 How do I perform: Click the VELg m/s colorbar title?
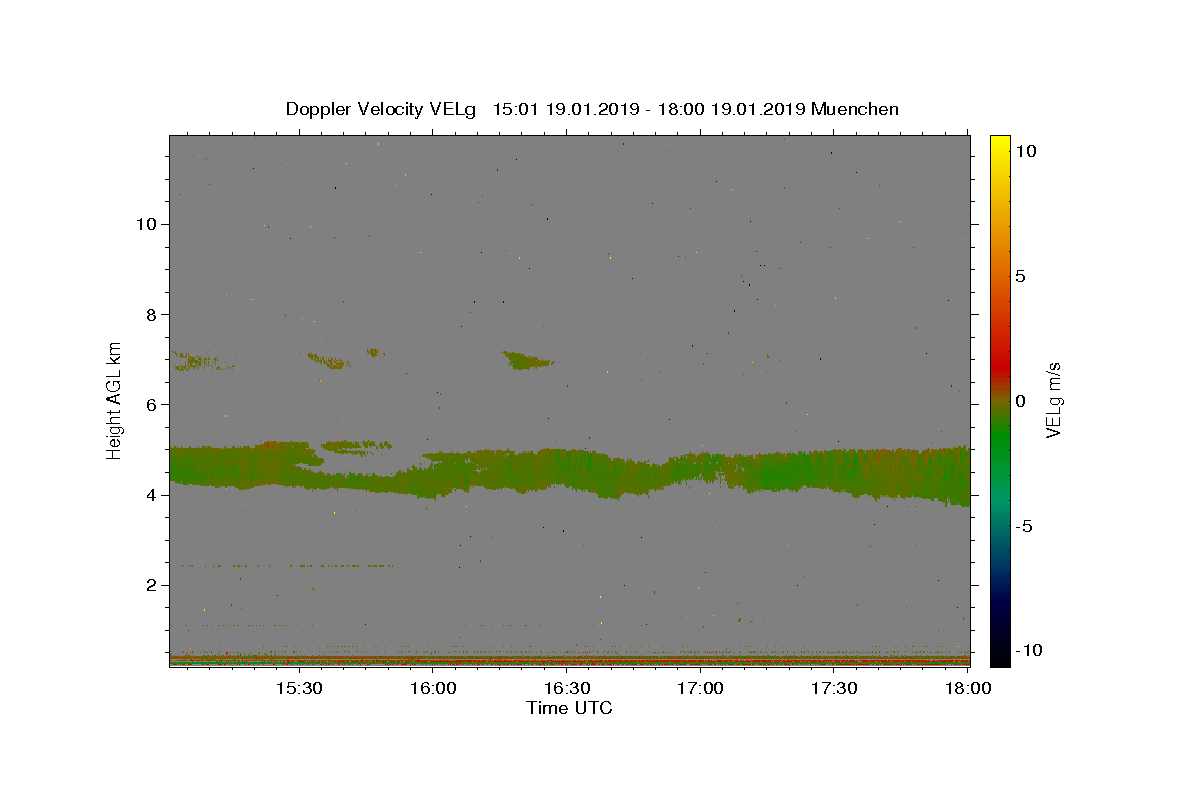[x=1053, y=400]
